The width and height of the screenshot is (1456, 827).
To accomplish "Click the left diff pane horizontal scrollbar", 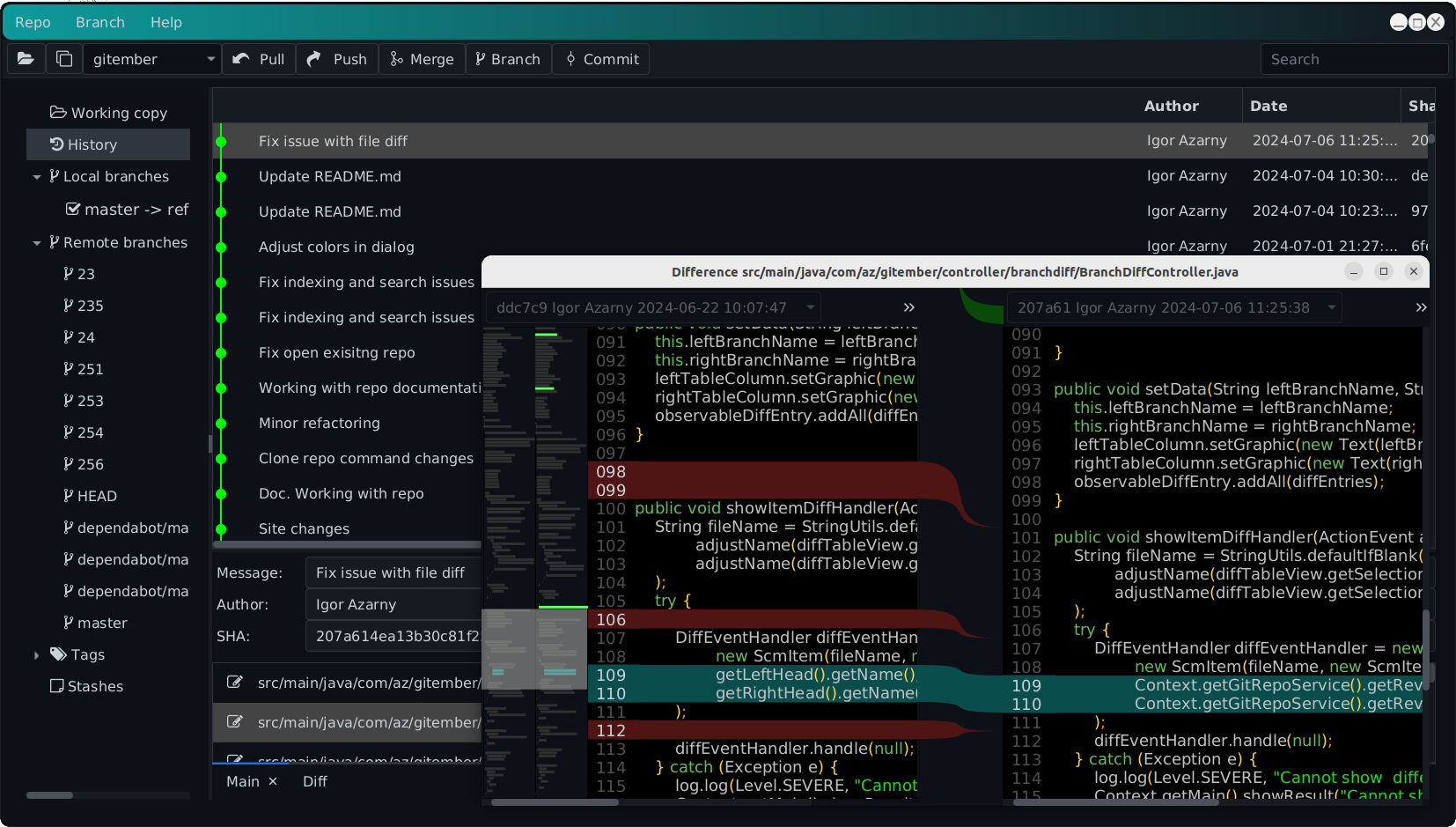I will click(555, 802).
